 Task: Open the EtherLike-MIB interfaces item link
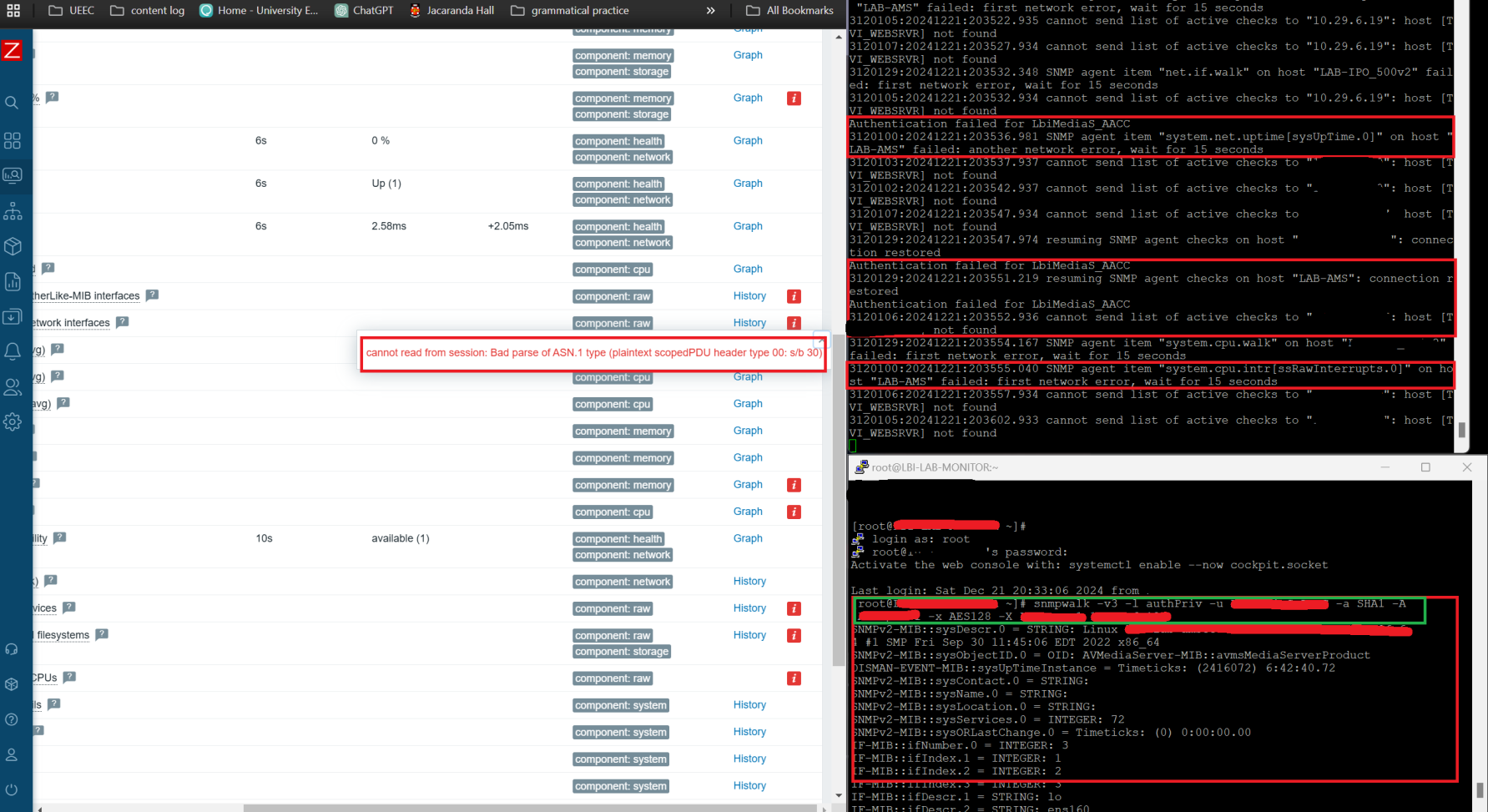(85, 296)
